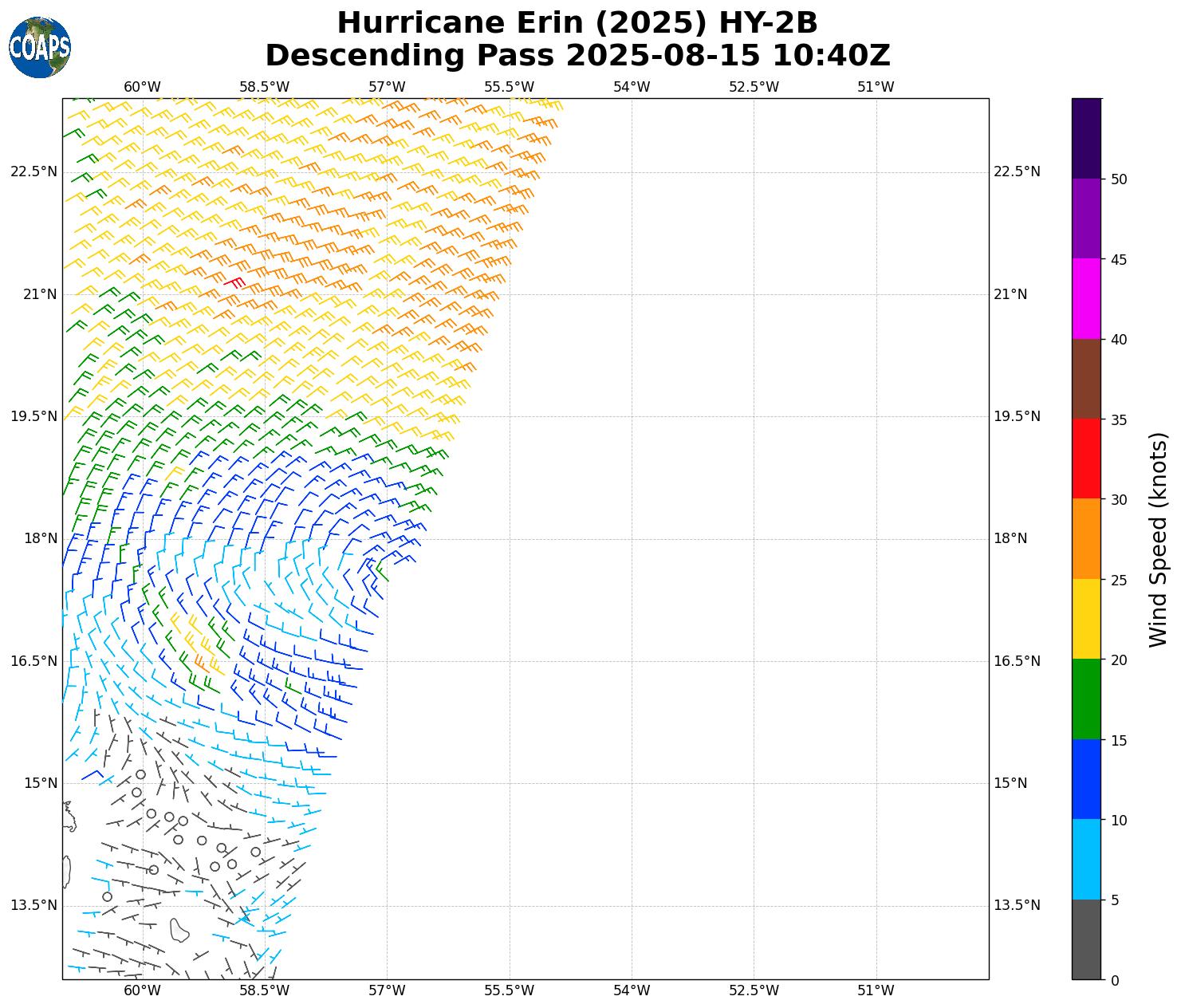Click the Hurricane Erin (2025) HY-2B title
This screenshot has height=1008, width=1181.
(x=577, y=23)
